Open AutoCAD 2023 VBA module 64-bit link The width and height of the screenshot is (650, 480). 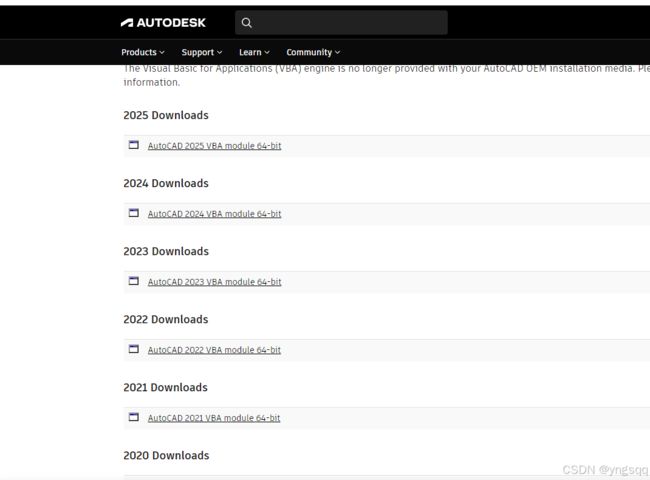214,282
